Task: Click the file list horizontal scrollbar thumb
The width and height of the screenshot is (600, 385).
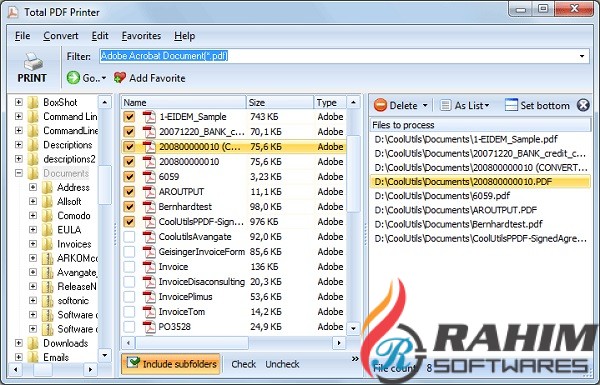Action: pos(192,343)
